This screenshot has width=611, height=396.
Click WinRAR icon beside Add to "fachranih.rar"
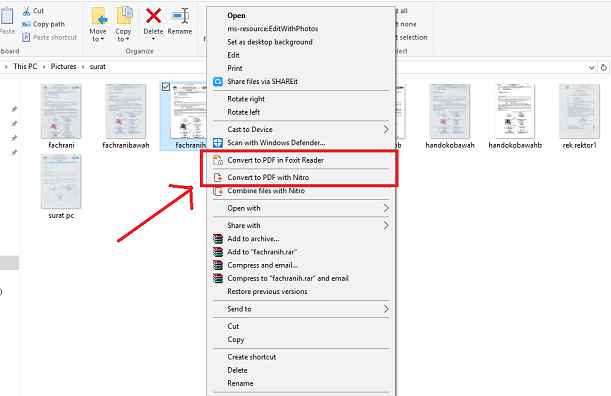218,252
